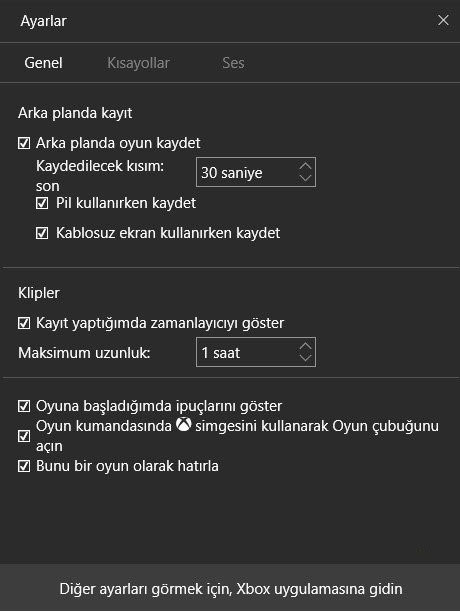
Task: Decrease 30 saniye using down arrow
Action: [305, 178]
